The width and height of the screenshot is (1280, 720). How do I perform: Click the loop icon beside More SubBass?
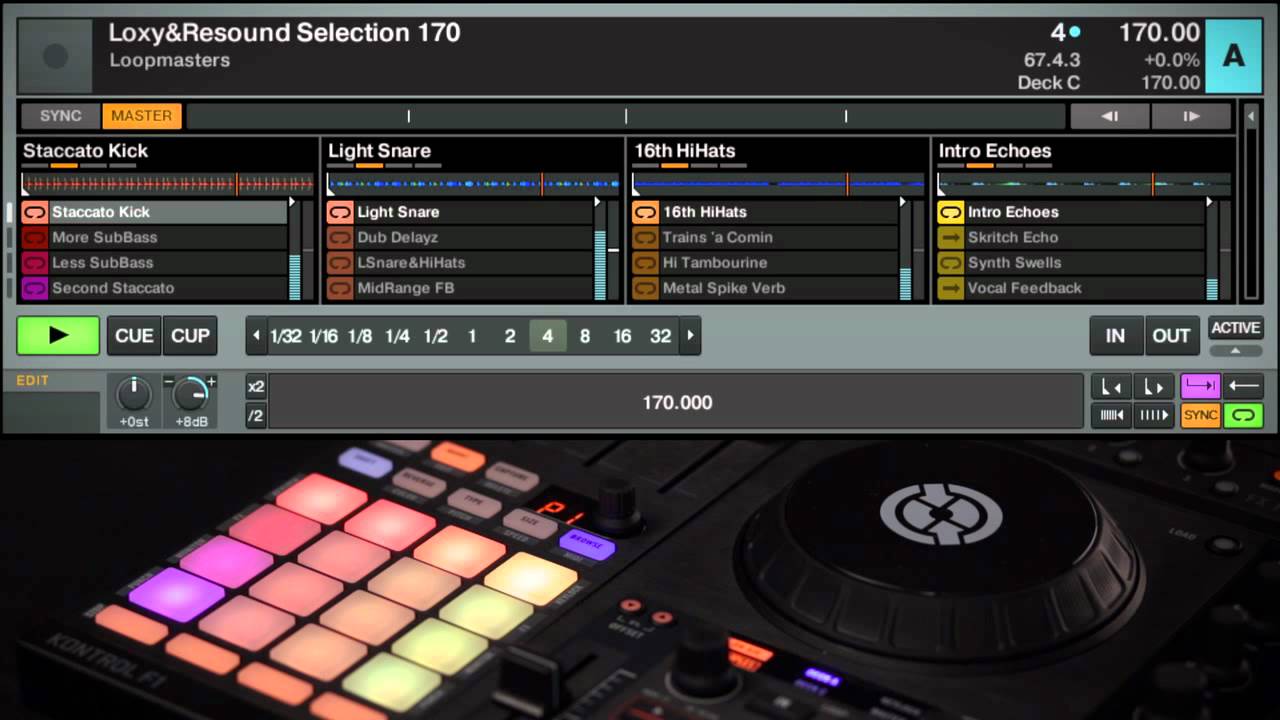(x=35, y=237)
